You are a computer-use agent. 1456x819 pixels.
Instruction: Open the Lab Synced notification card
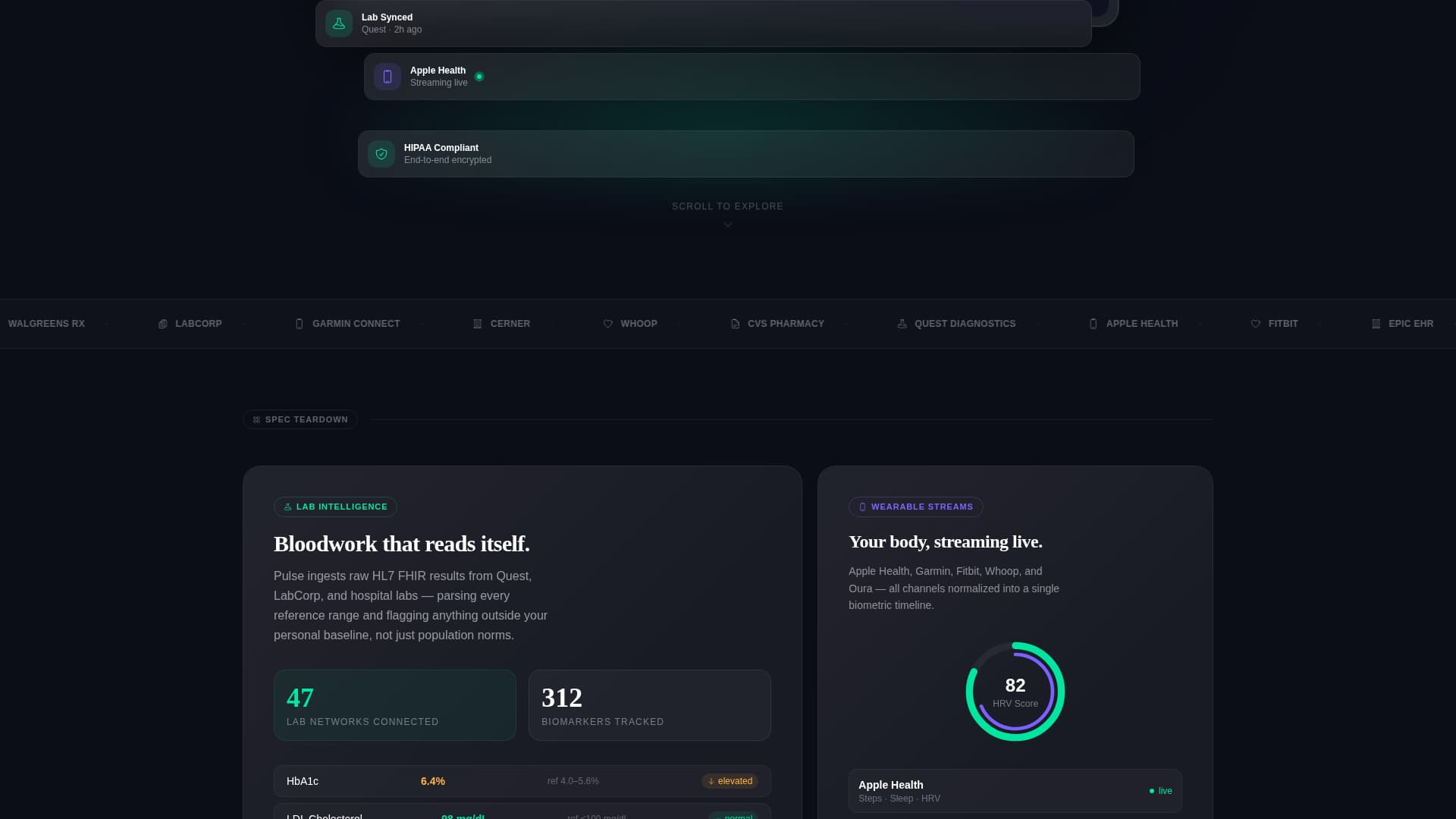click(704, 24)
